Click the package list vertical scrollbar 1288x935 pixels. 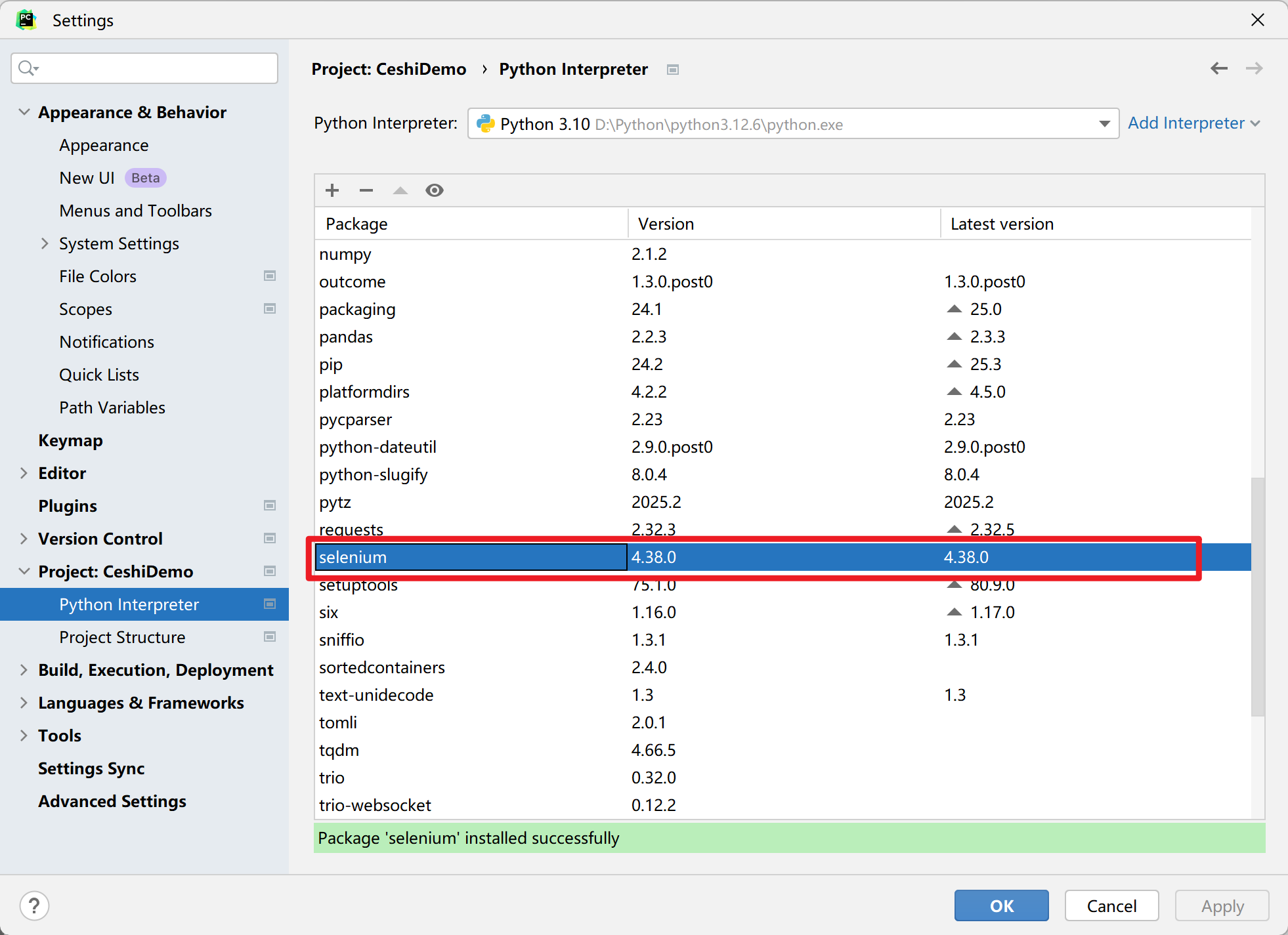[x=1258, y=597]
